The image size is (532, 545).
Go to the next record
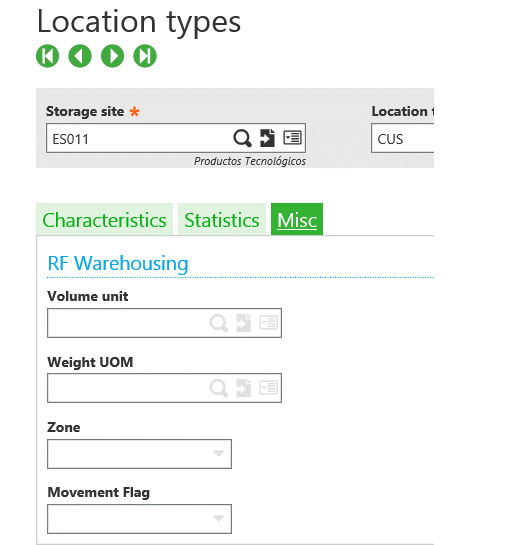pos(112,56)
